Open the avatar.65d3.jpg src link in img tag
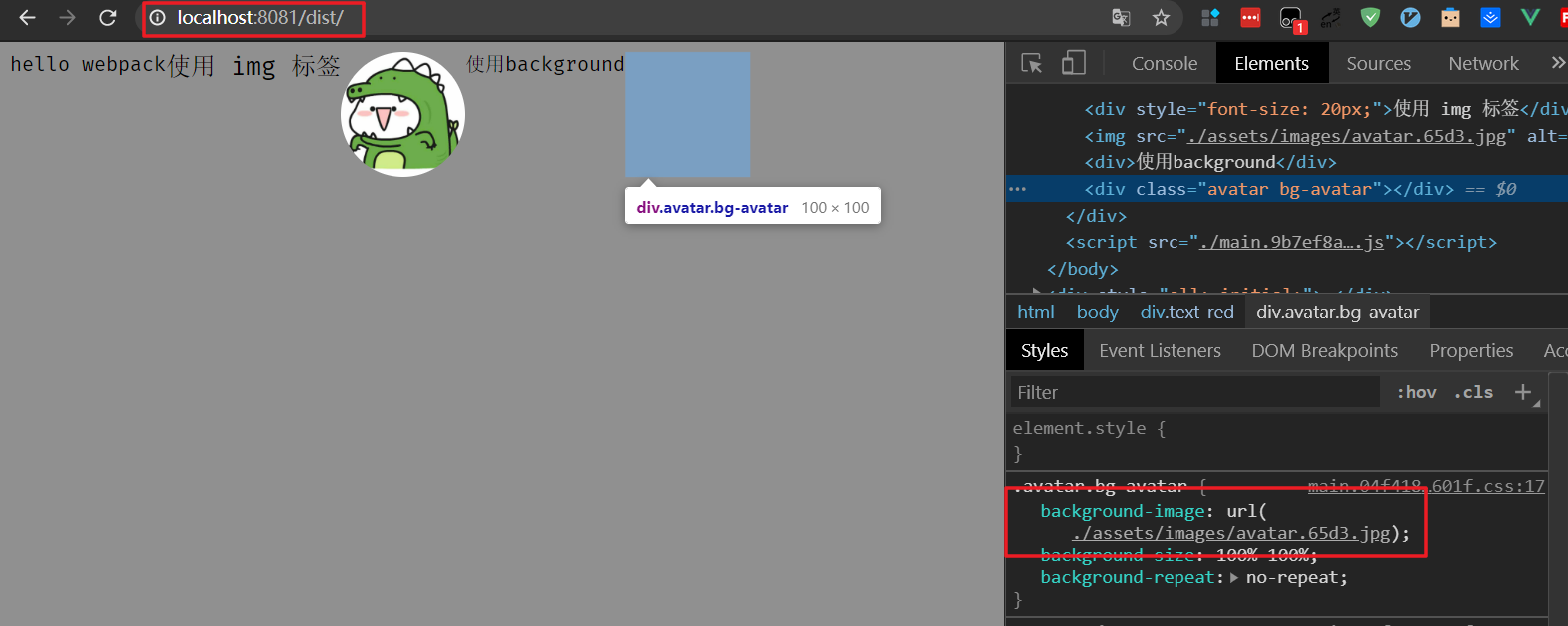This screenshot has height=626, width=1568. click(x=1346, y=135)
